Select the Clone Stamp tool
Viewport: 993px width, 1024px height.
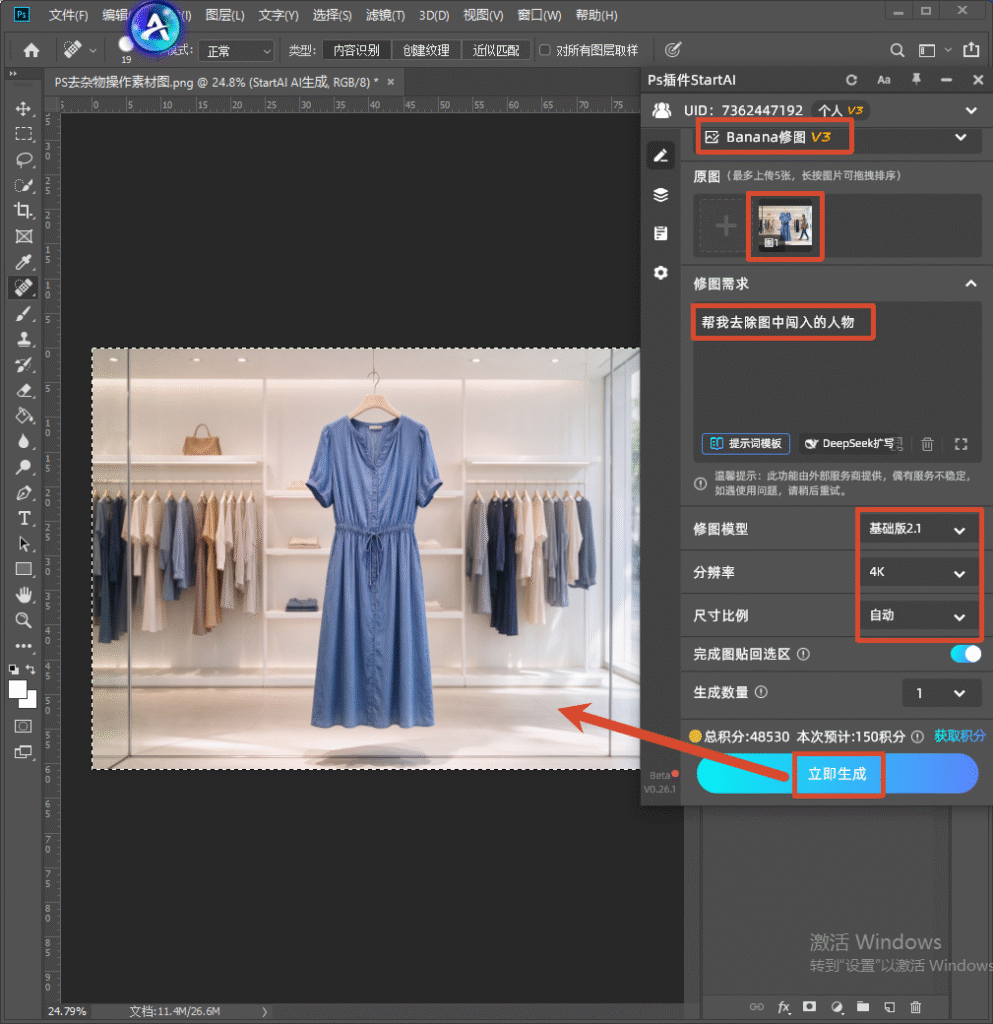click(x=24, y=339)
